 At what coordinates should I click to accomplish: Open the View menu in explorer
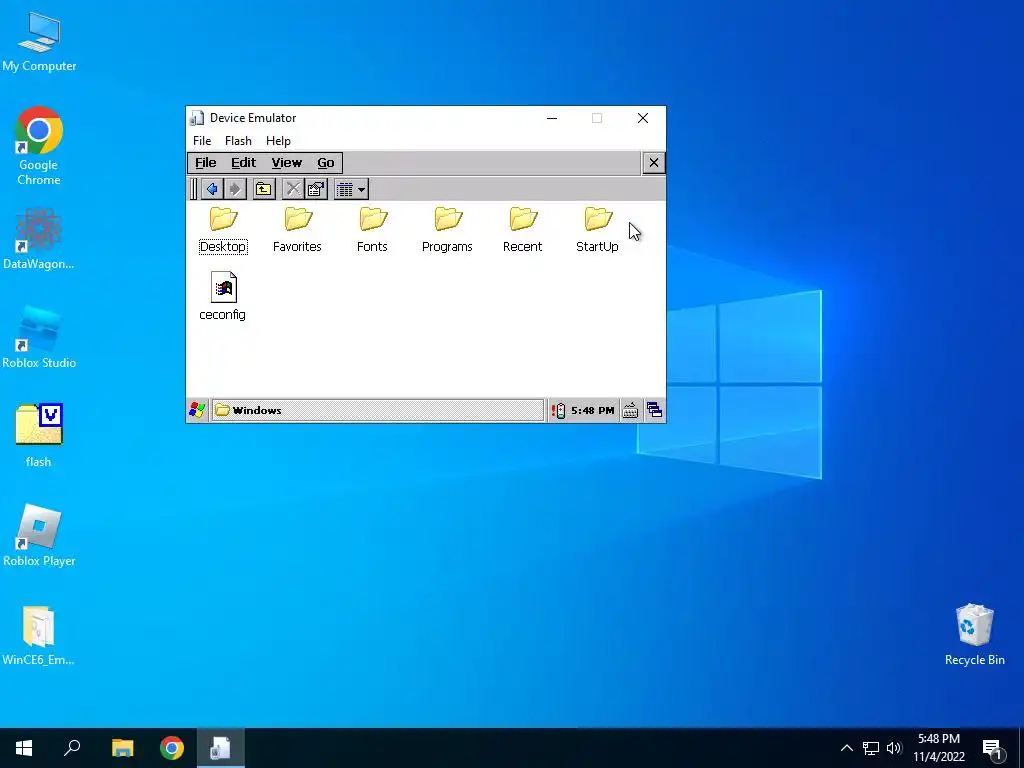pyautogui.click(x=287, y=163)
